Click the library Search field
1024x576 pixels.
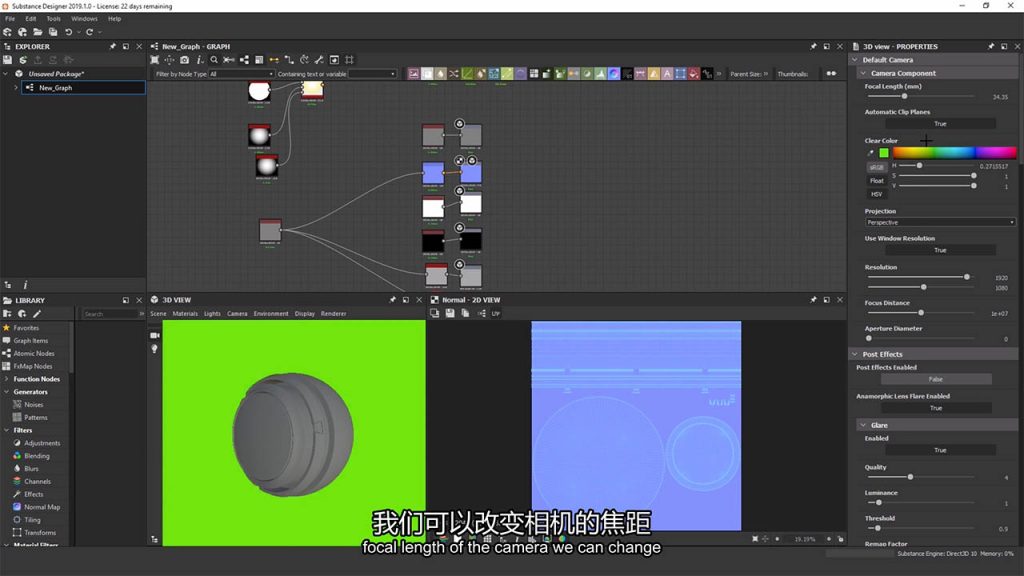[x=110, y=314]
